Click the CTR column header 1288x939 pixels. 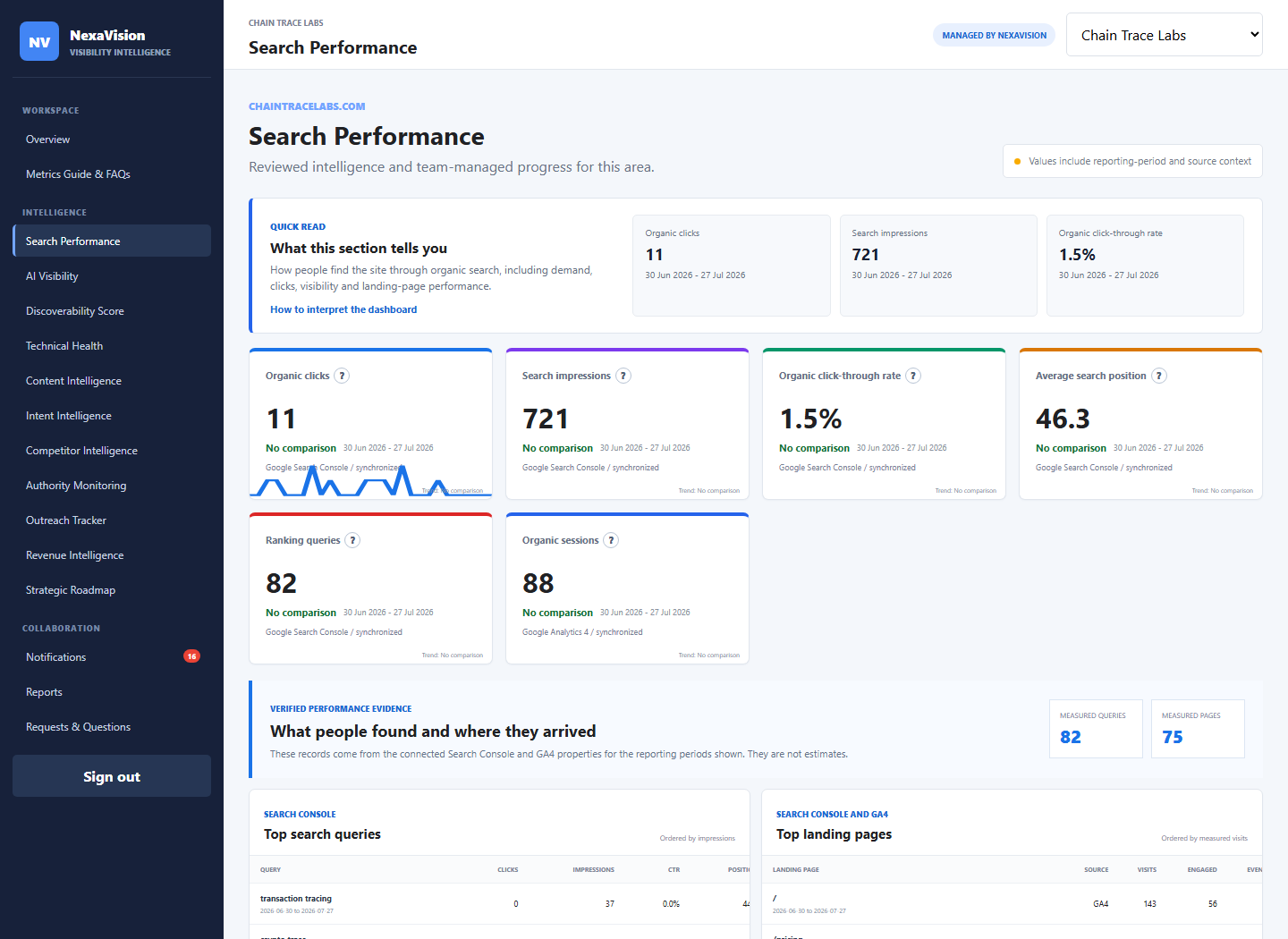(674, 869)
